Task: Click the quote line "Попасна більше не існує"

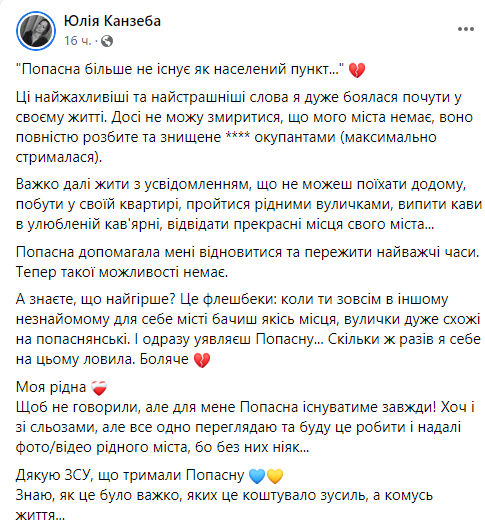Action: 180,69
